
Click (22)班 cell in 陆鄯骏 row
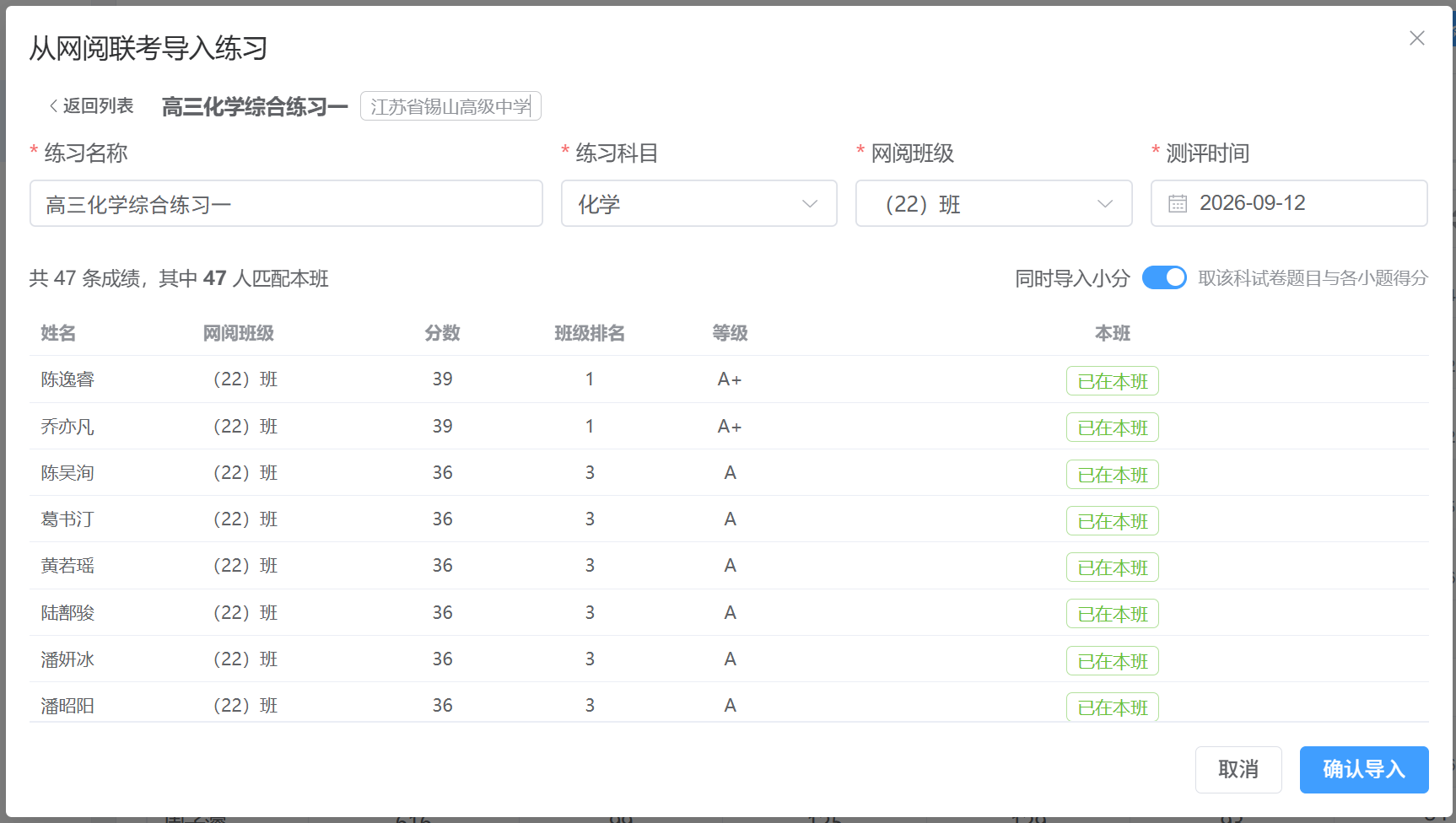[244, 613]
